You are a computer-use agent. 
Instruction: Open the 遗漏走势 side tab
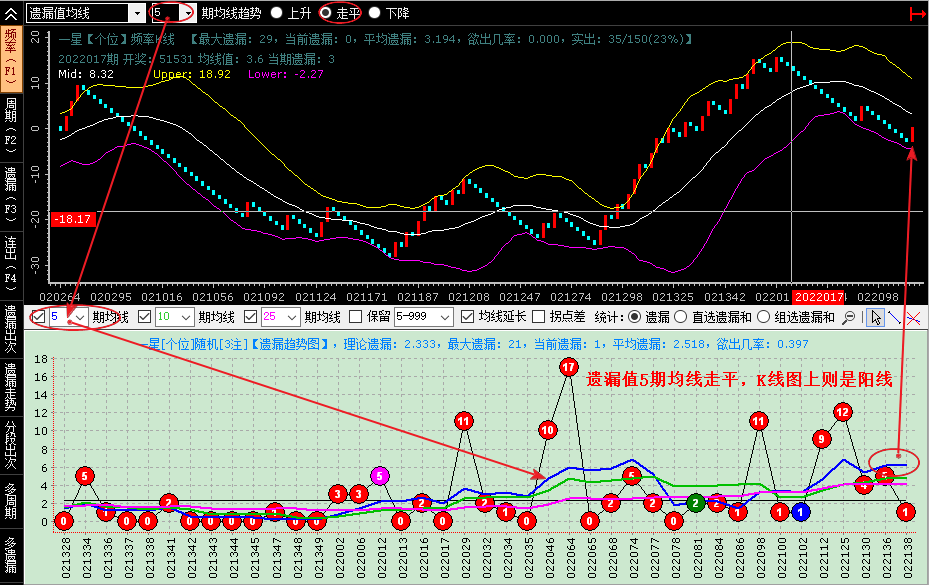click(x=11, y=382)
